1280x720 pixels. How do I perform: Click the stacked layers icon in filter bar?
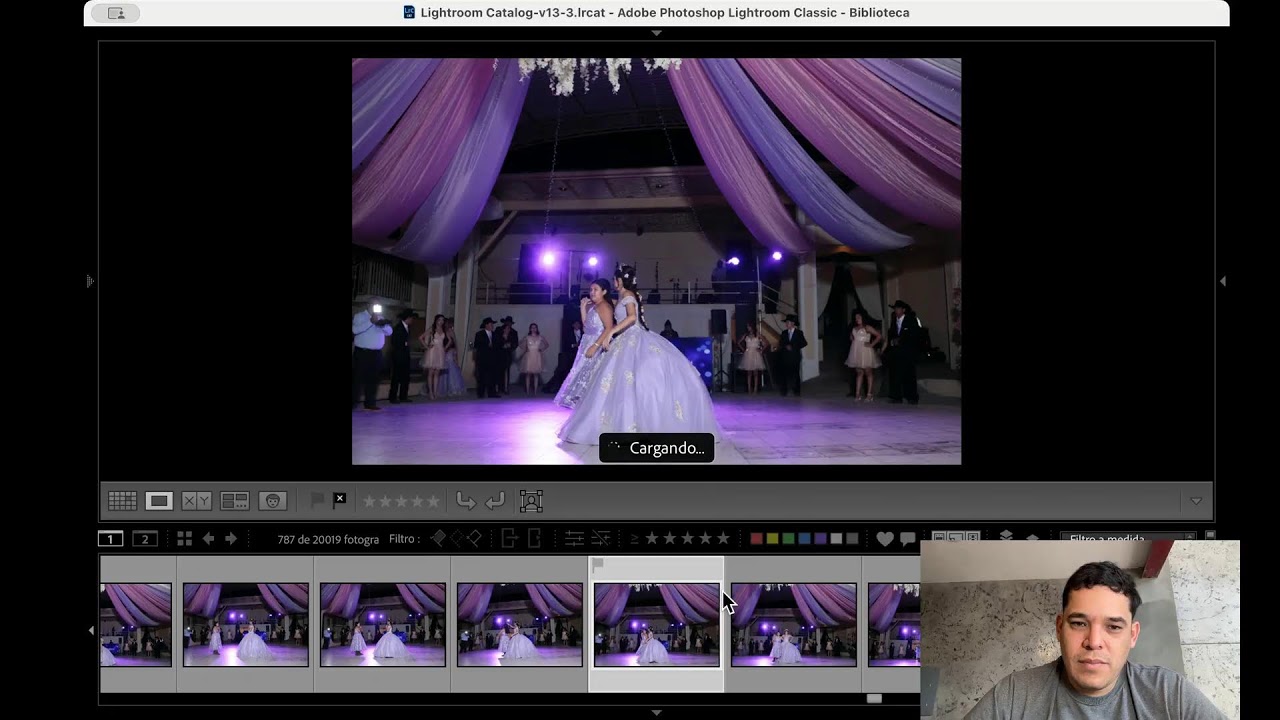tap(1006, 537)
